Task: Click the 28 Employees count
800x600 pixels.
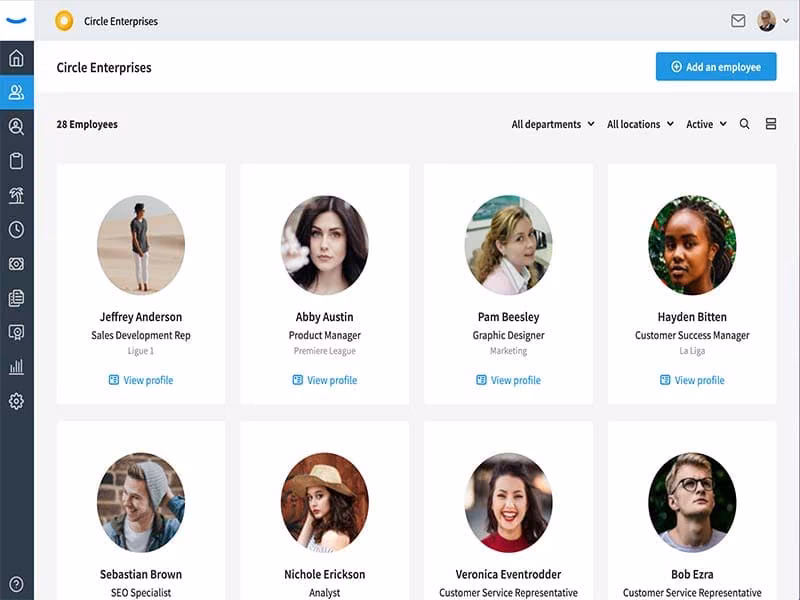Action: tap(87, 124)
